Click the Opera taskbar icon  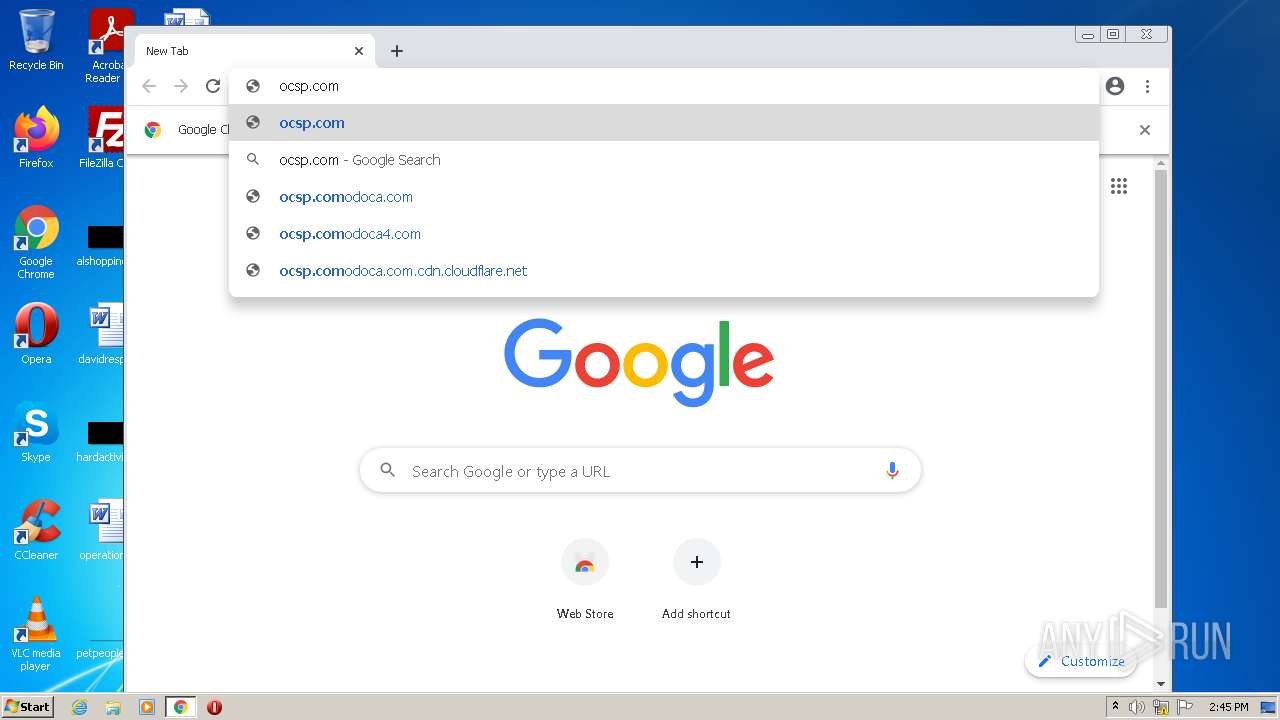click(214, 707)
